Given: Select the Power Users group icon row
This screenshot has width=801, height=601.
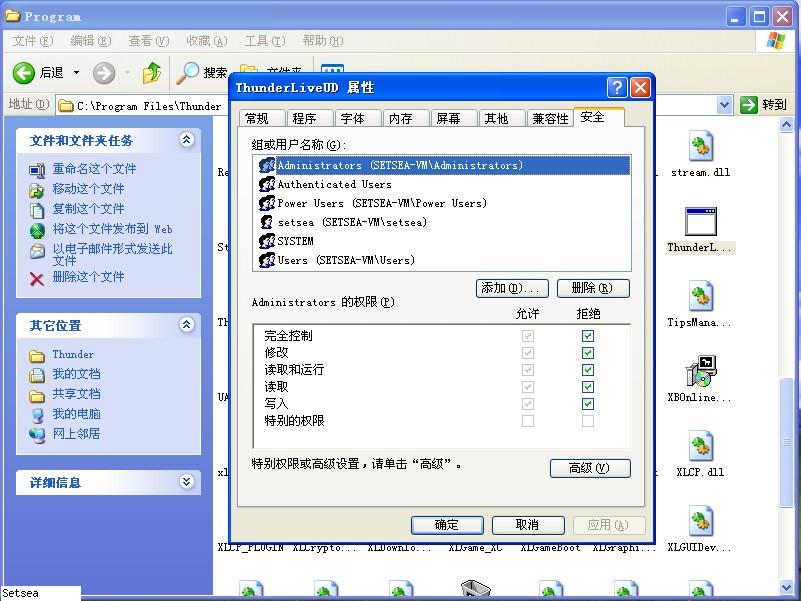Looking at the screenshot, I should (x=442, y=203).
